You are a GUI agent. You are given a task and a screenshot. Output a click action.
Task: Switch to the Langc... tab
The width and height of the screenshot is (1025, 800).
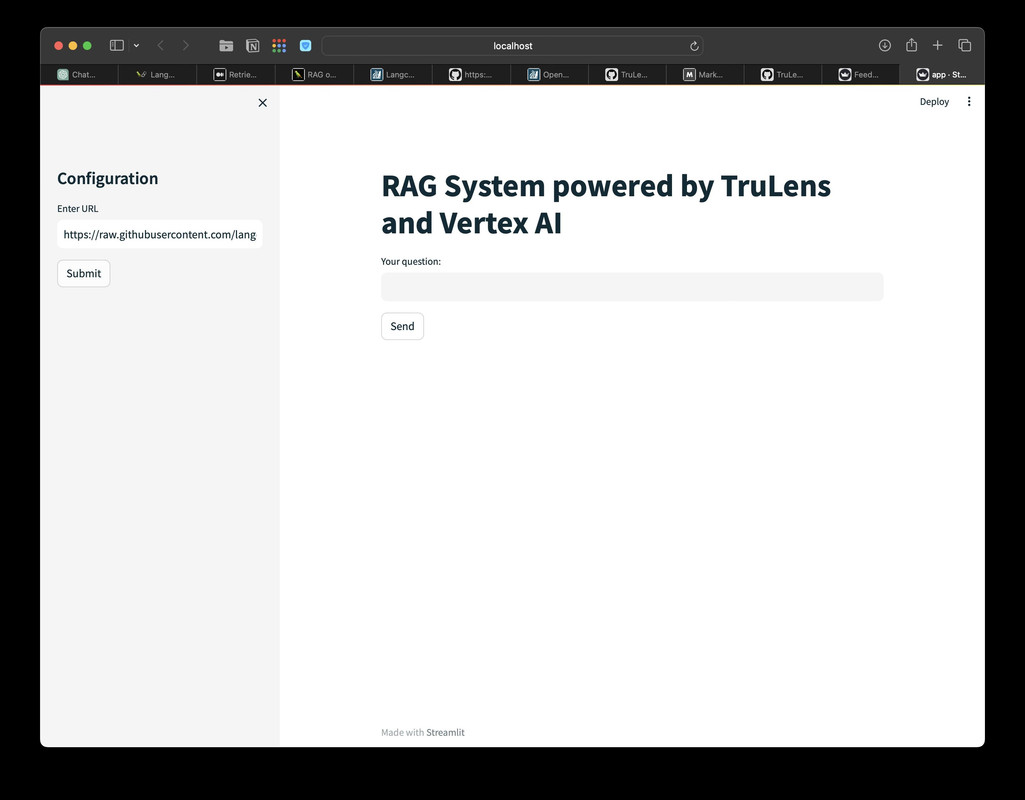click(393, 75)
